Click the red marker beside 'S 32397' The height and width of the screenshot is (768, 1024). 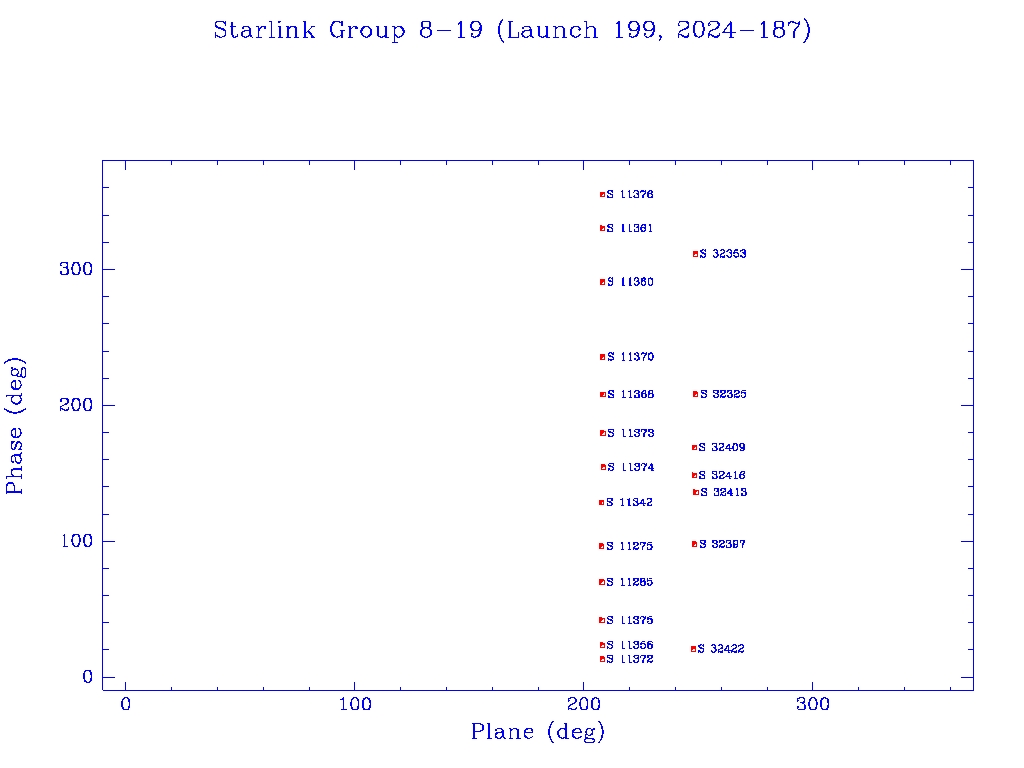[x=694, y=545]
